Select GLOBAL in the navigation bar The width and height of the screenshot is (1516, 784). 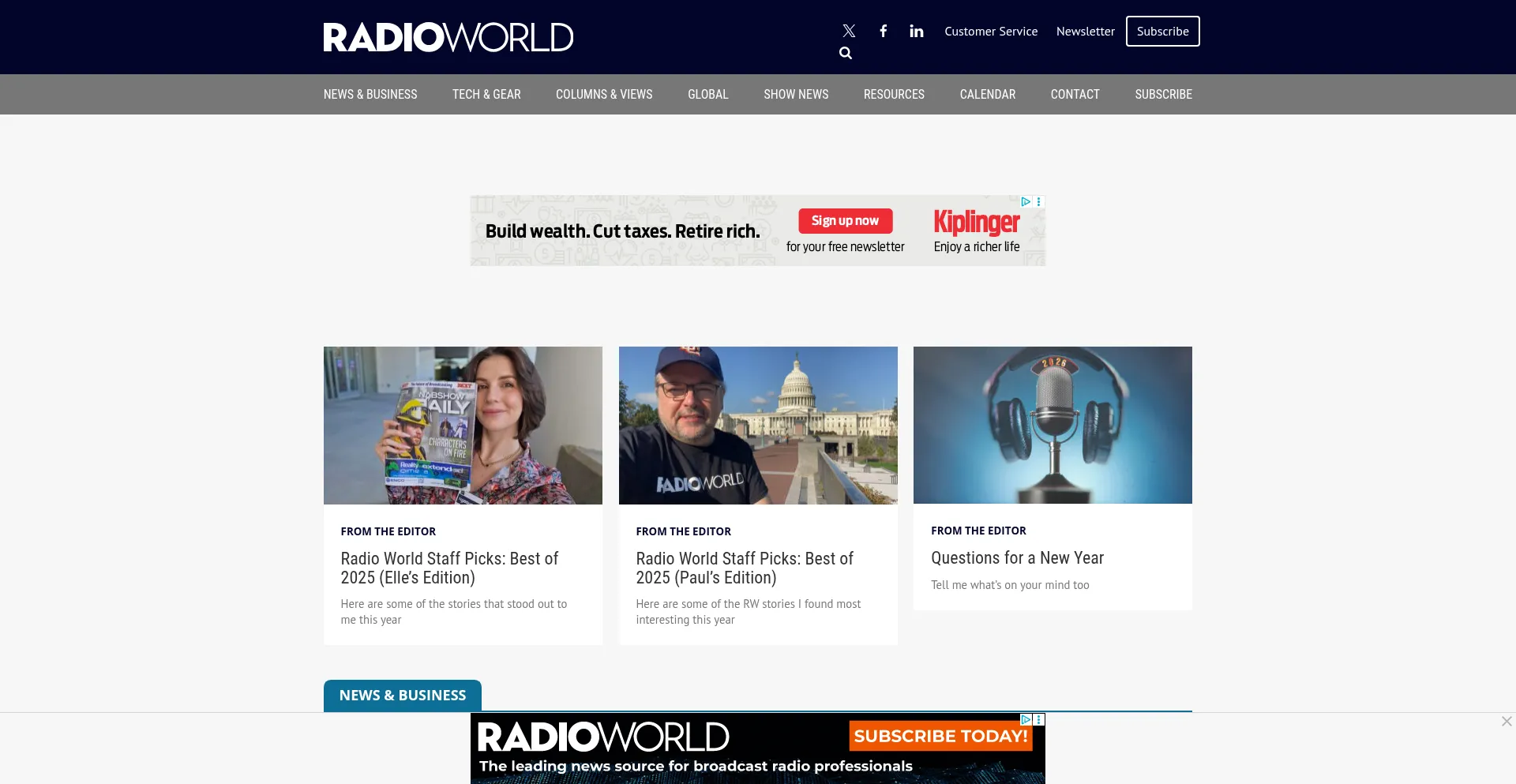(x=707, y=94)
